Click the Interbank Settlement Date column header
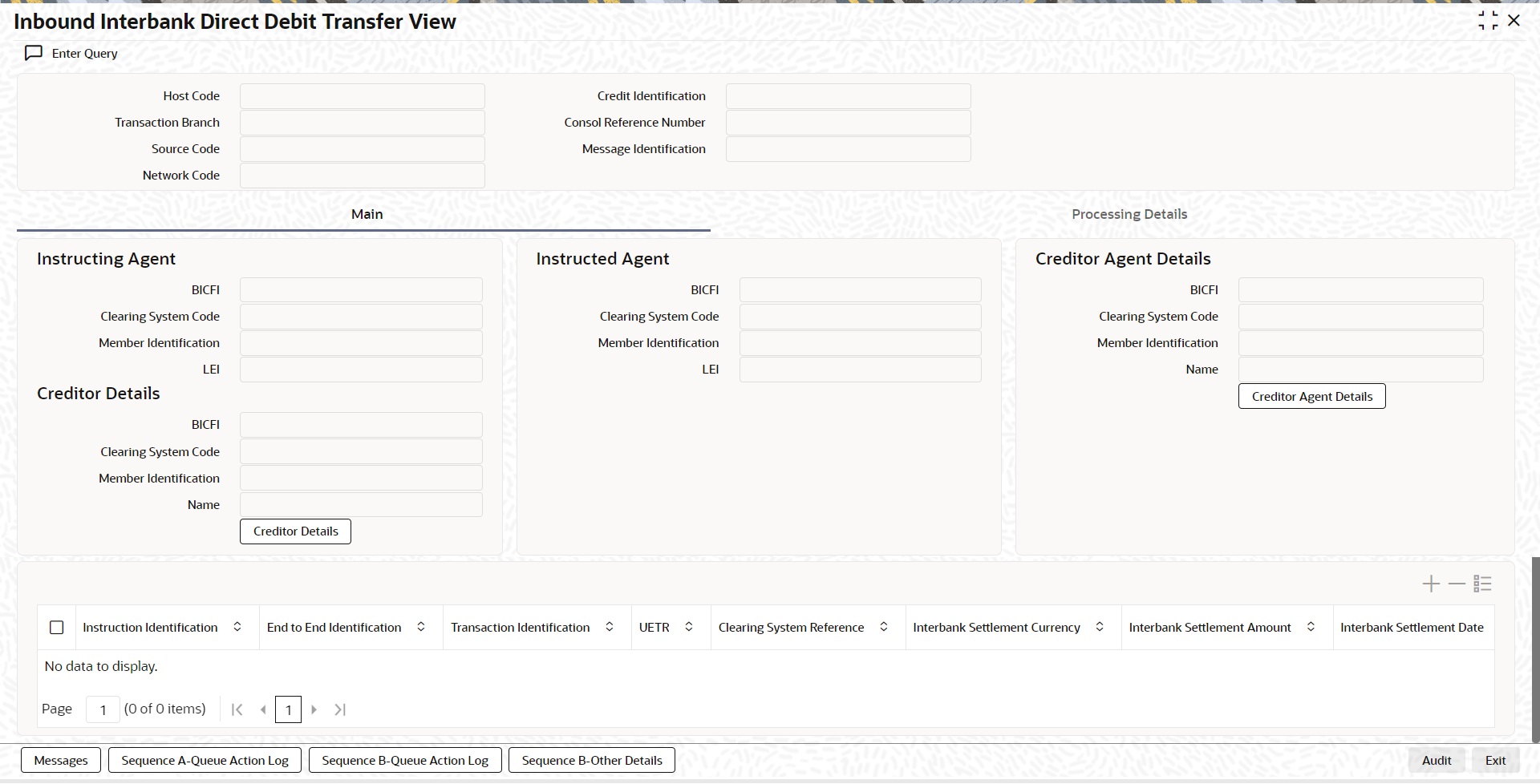 coord(1412,628)
